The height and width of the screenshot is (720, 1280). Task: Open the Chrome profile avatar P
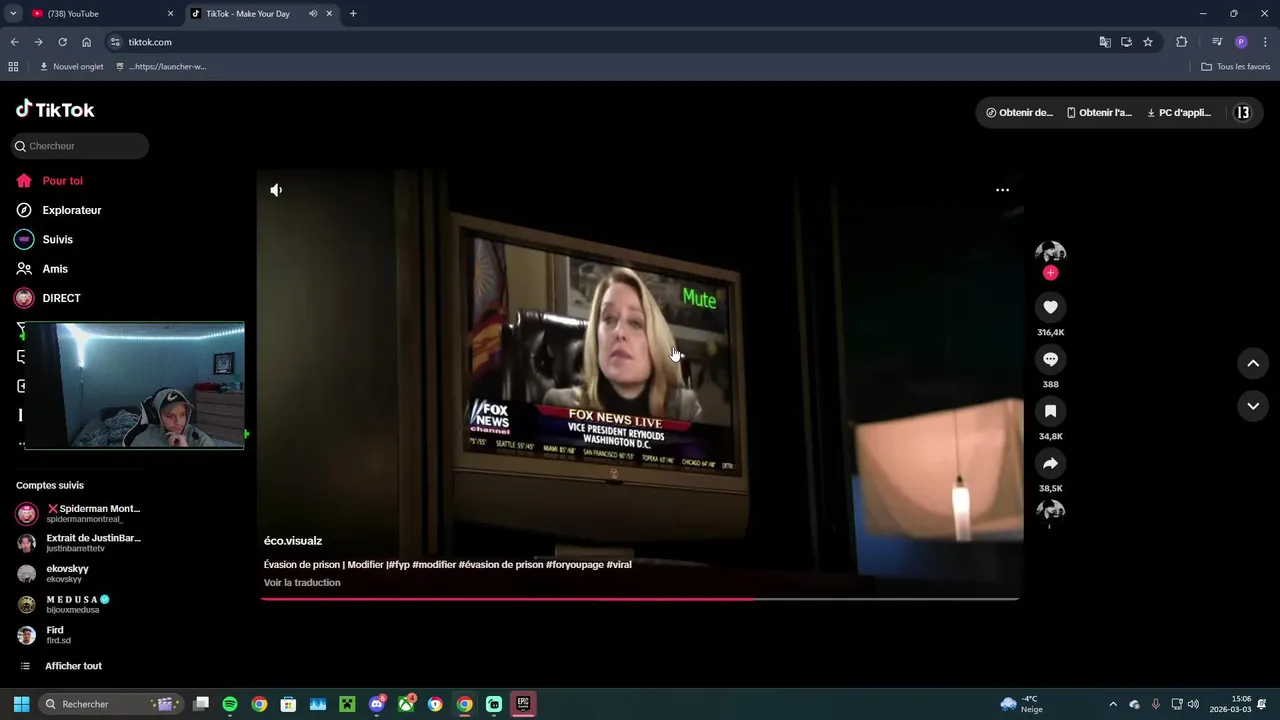pyautogui.click(x=1241, y=42)
